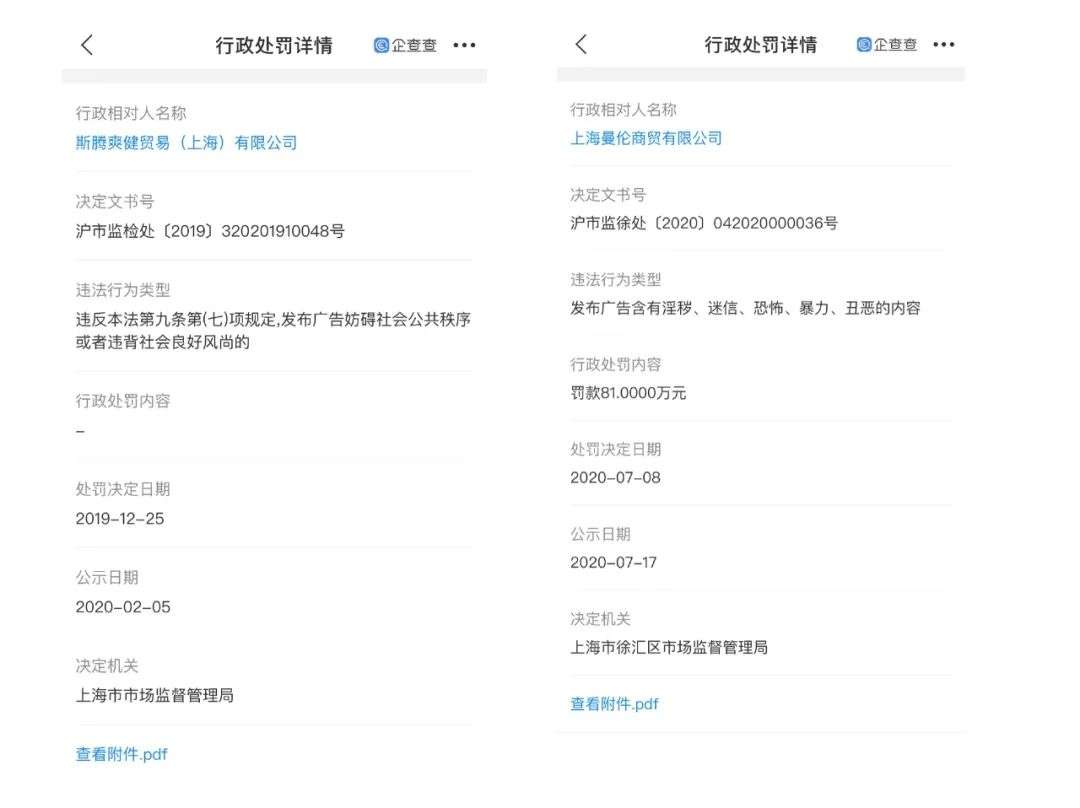The height and width of the screenshot is (808, 1080).
Task: Tap 决定文书号 label on right page
Action: click(x=608, y=195)
